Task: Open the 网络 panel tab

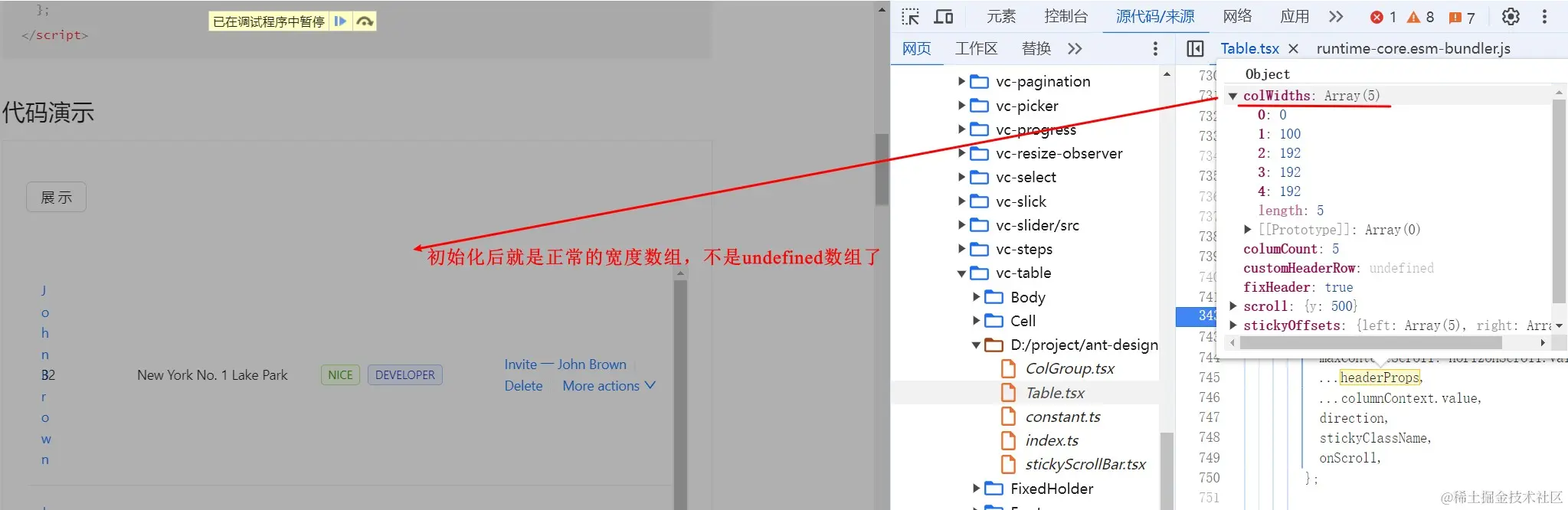Action: (x=1237, y=17)
